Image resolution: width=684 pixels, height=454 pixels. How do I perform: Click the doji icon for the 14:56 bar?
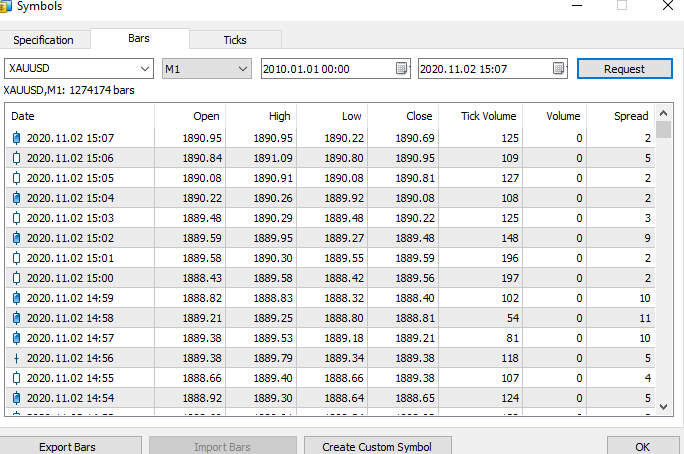pyautogui.click(x=16, y=358)
